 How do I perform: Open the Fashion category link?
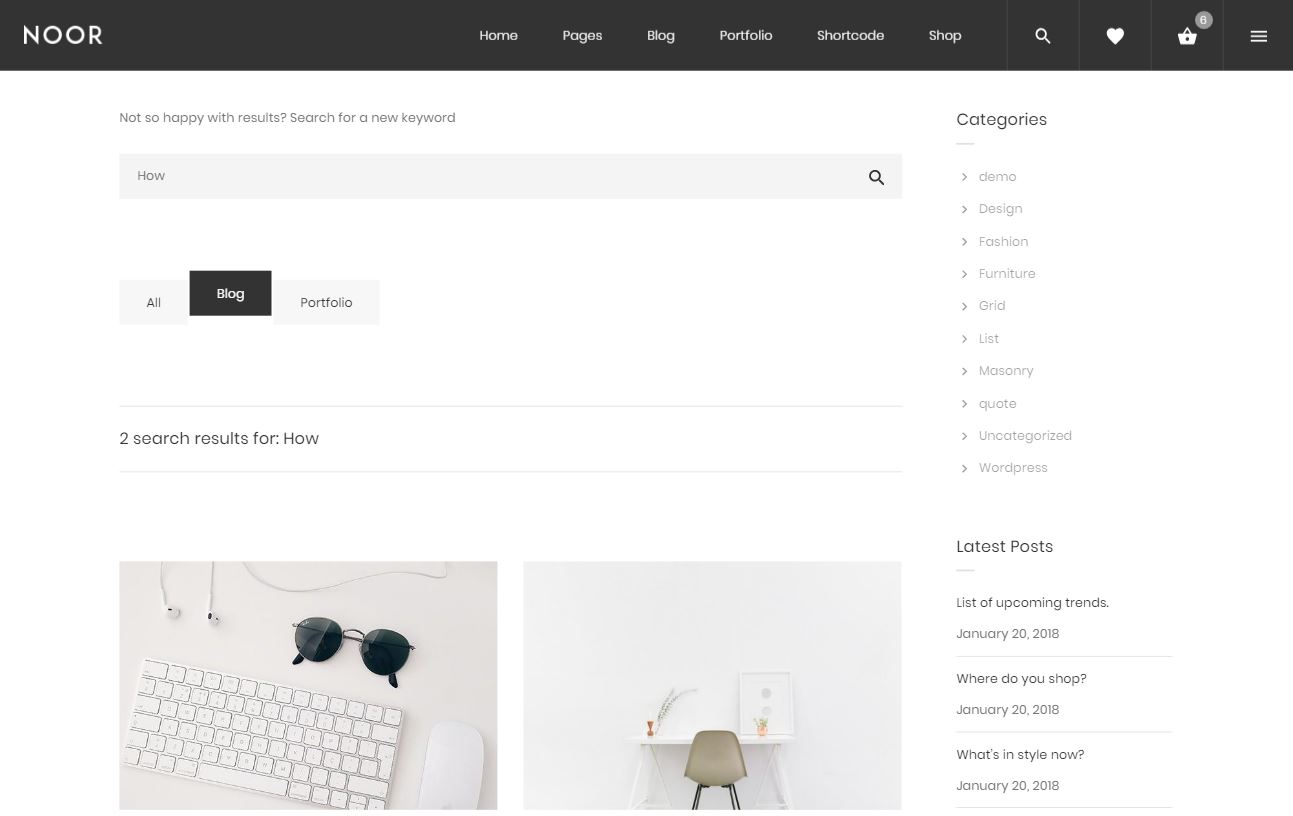(1003, 242)
